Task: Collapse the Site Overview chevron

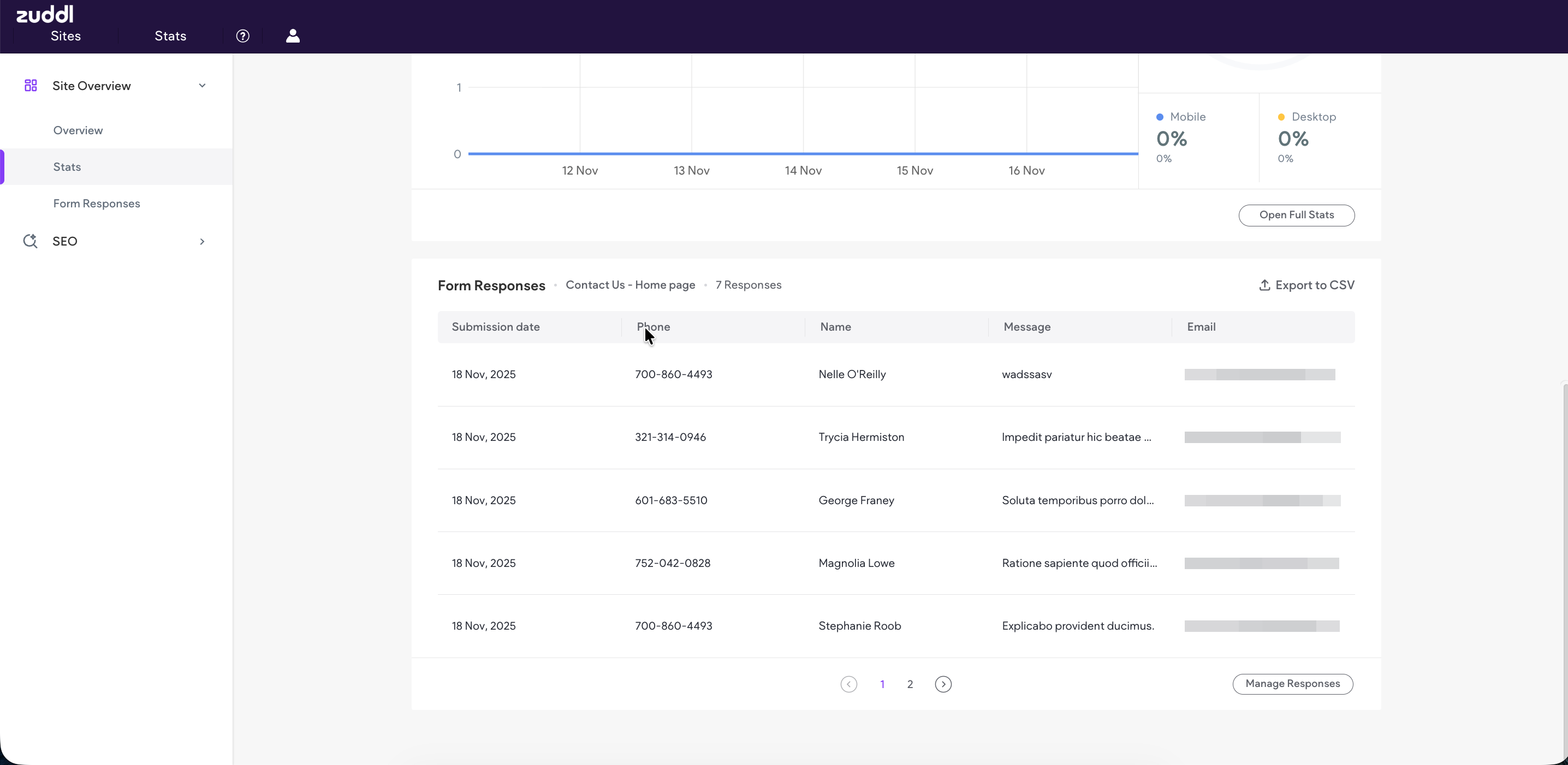Action: click(202, 86)
